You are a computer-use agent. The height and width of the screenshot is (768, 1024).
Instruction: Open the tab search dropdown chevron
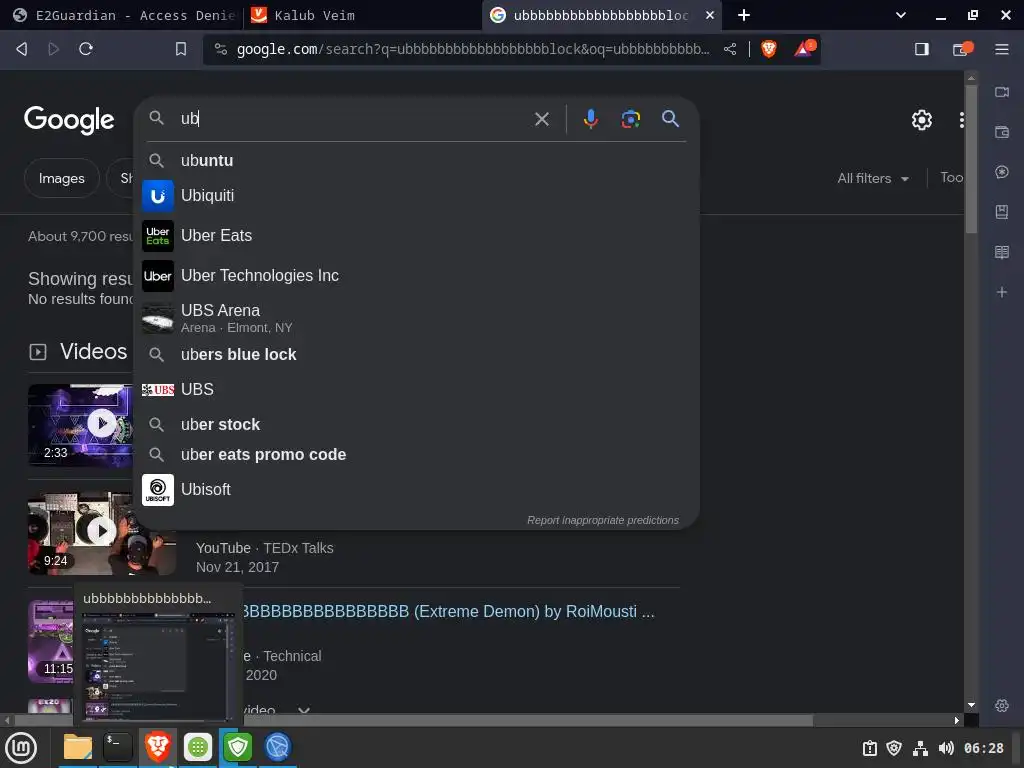coord(901,15)
